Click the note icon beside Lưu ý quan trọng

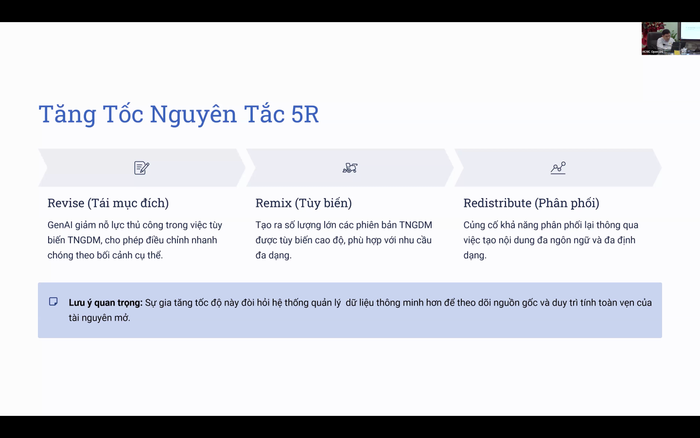click(53, 301)
